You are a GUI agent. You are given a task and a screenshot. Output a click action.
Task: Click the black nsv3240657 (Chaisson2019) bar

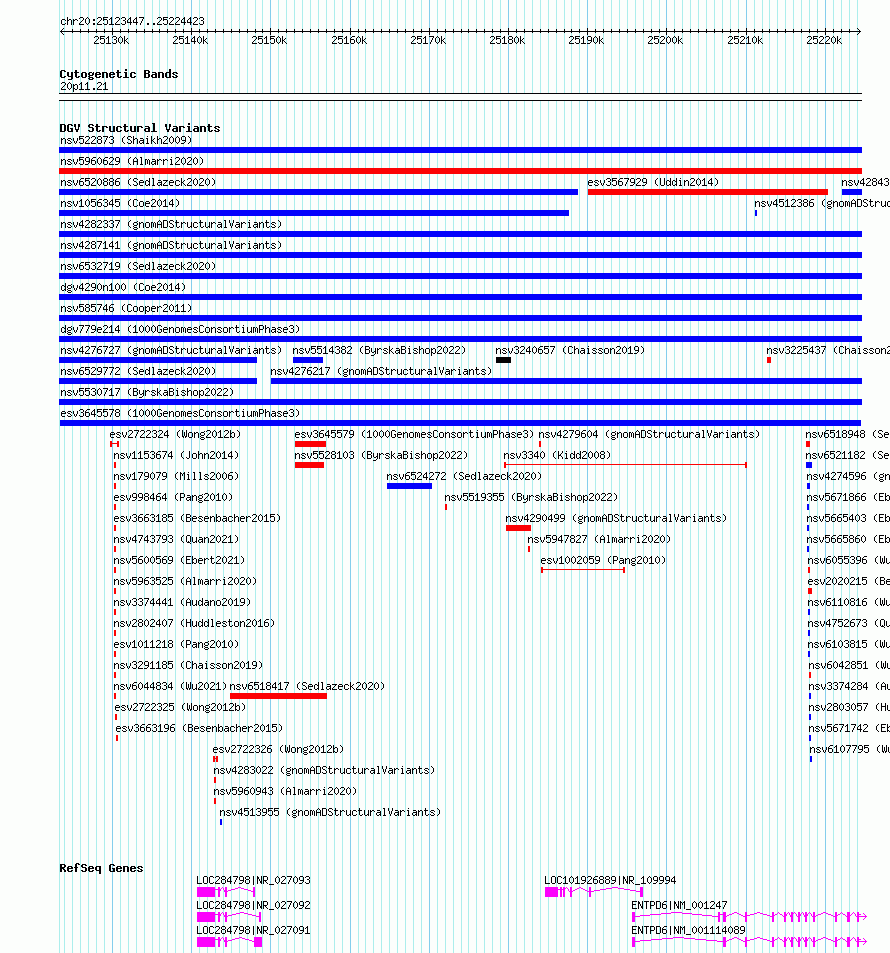click(503, 360)
